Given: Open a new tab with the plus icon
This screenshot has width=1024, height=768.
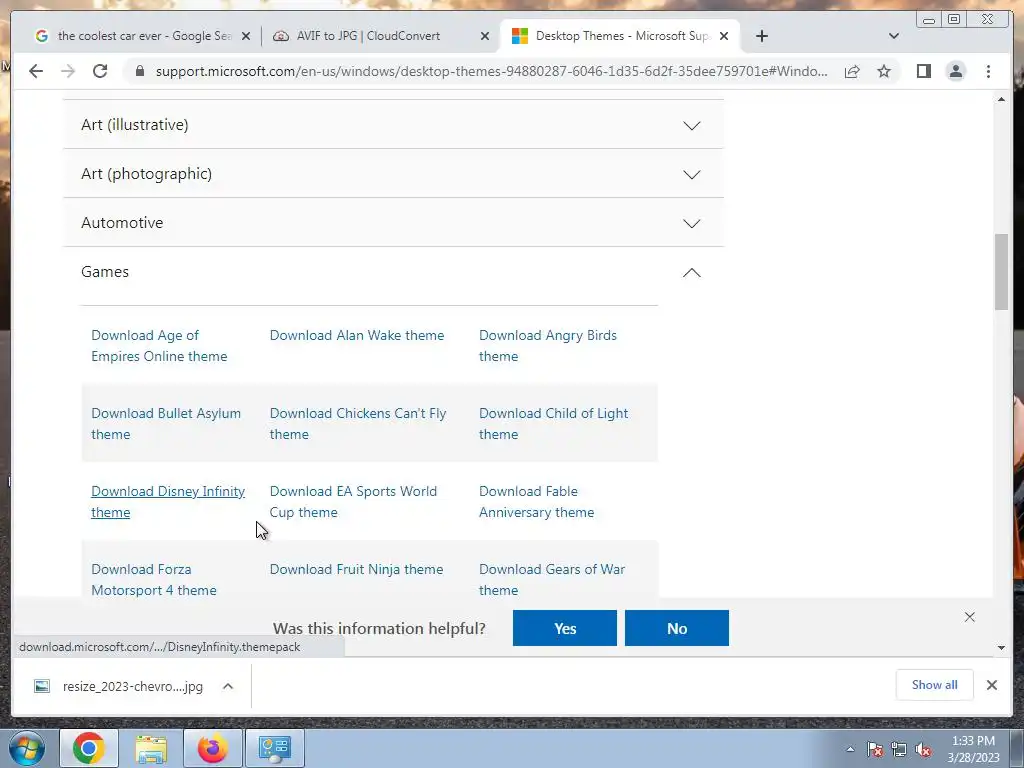Looking at the screenshot, I should [761, 36].
